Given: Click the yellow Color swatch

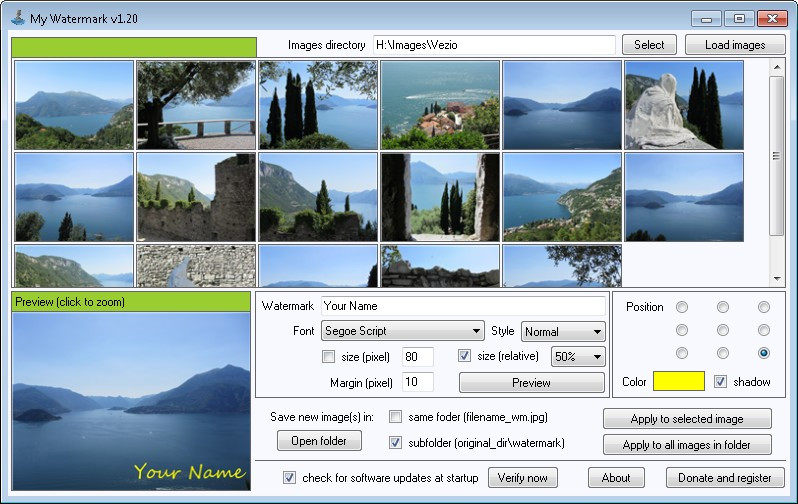Looking at the screenshot, I should coord(679,381).
